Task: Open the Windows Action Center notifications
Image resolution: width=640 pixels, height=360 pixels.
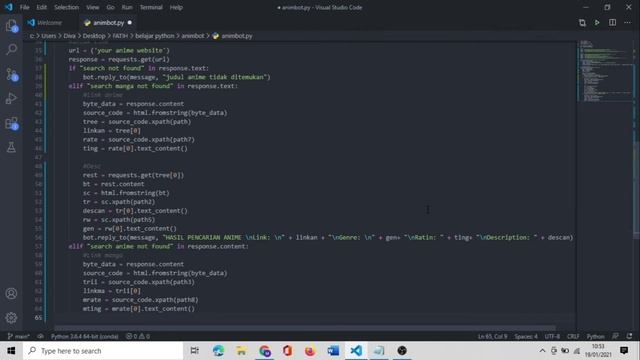Action: (624, 351)
